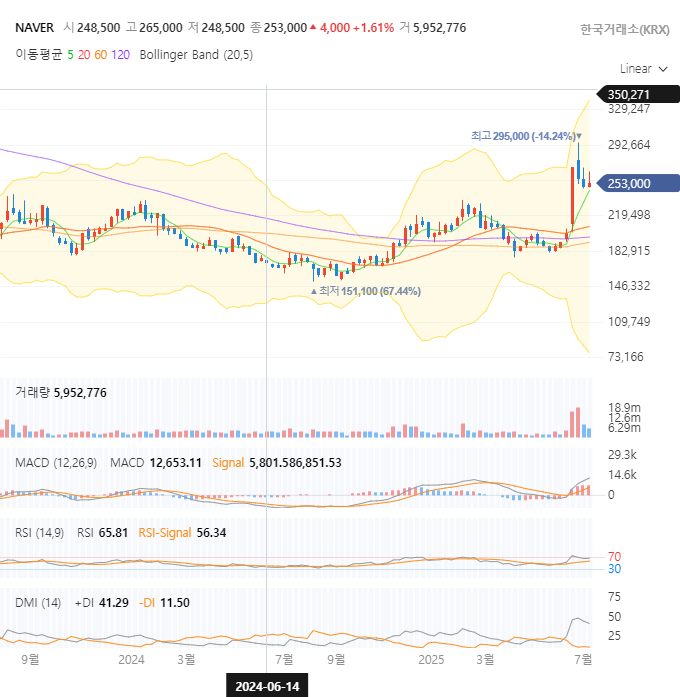
Task: Click the NAVER stock name
Action: coord(34,28)
